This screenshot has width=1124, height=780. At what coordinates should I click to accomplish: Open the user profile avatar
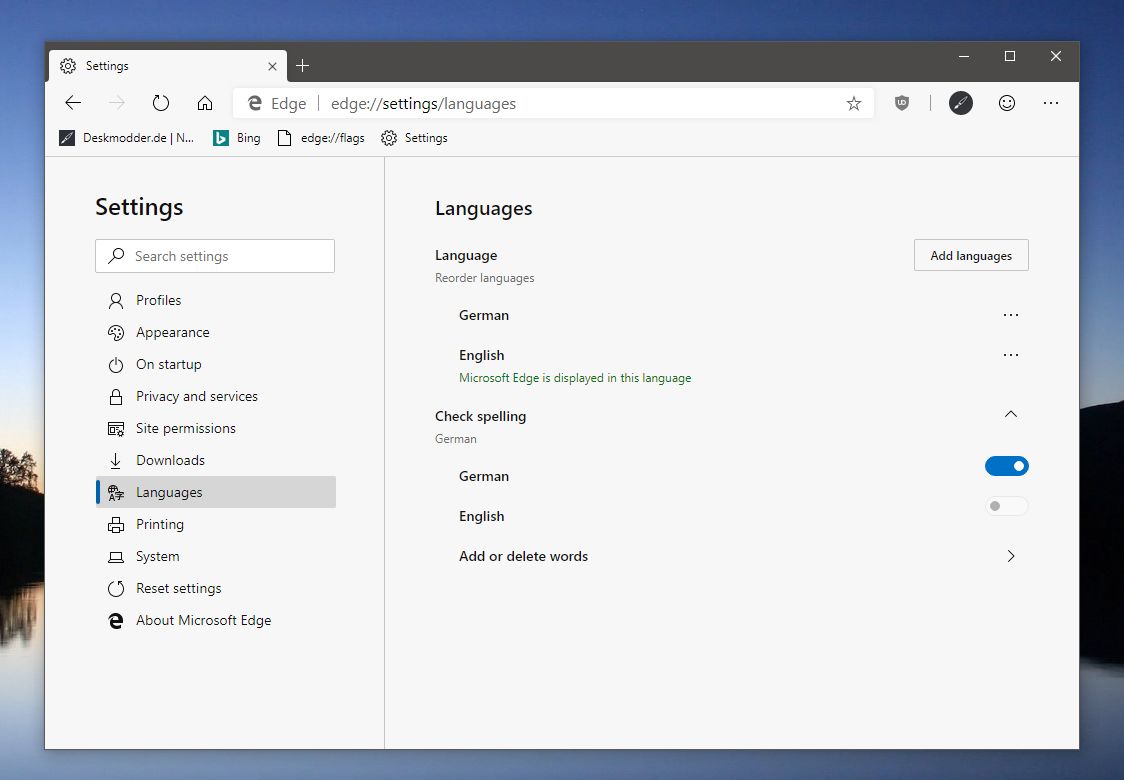coord(961,103)
